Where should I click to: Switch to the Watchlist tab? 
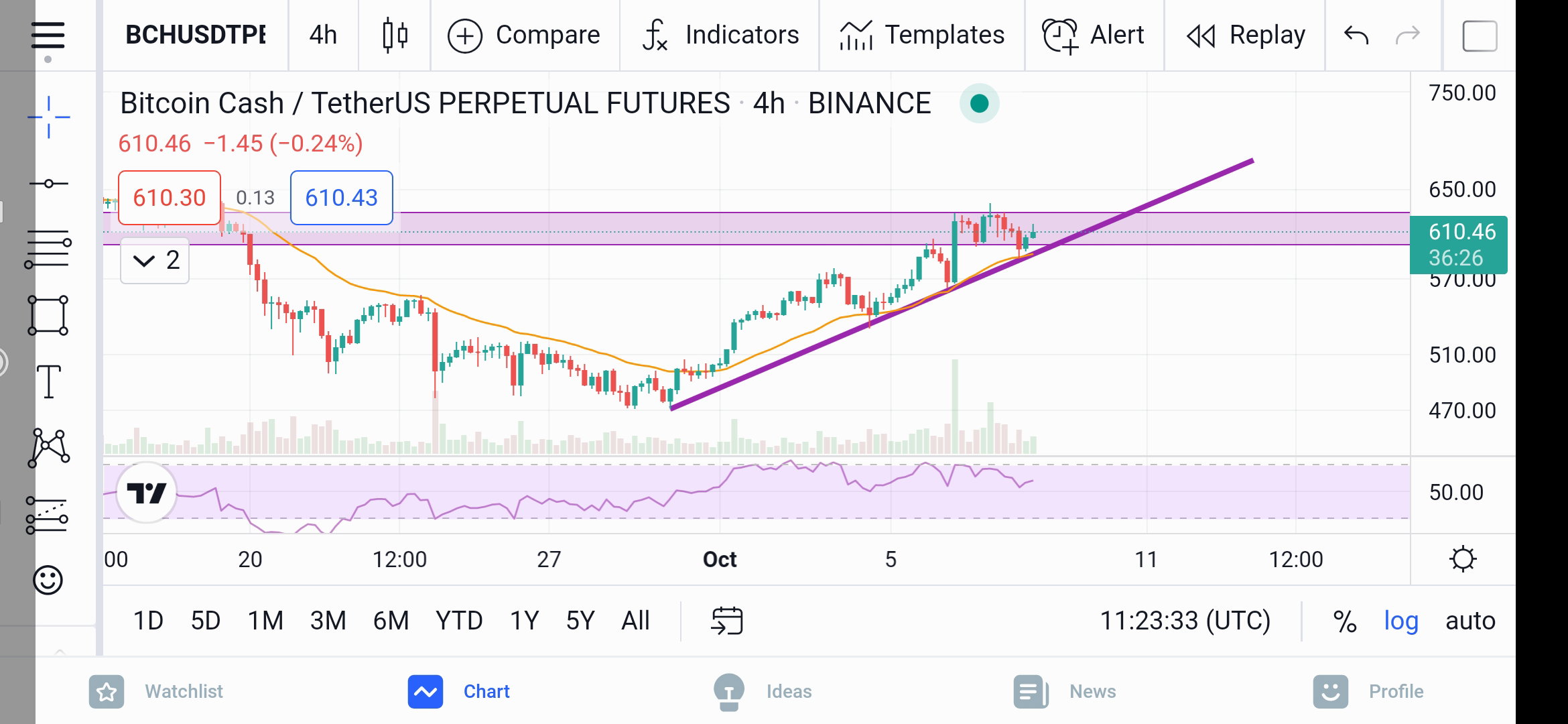coord(156,691)
